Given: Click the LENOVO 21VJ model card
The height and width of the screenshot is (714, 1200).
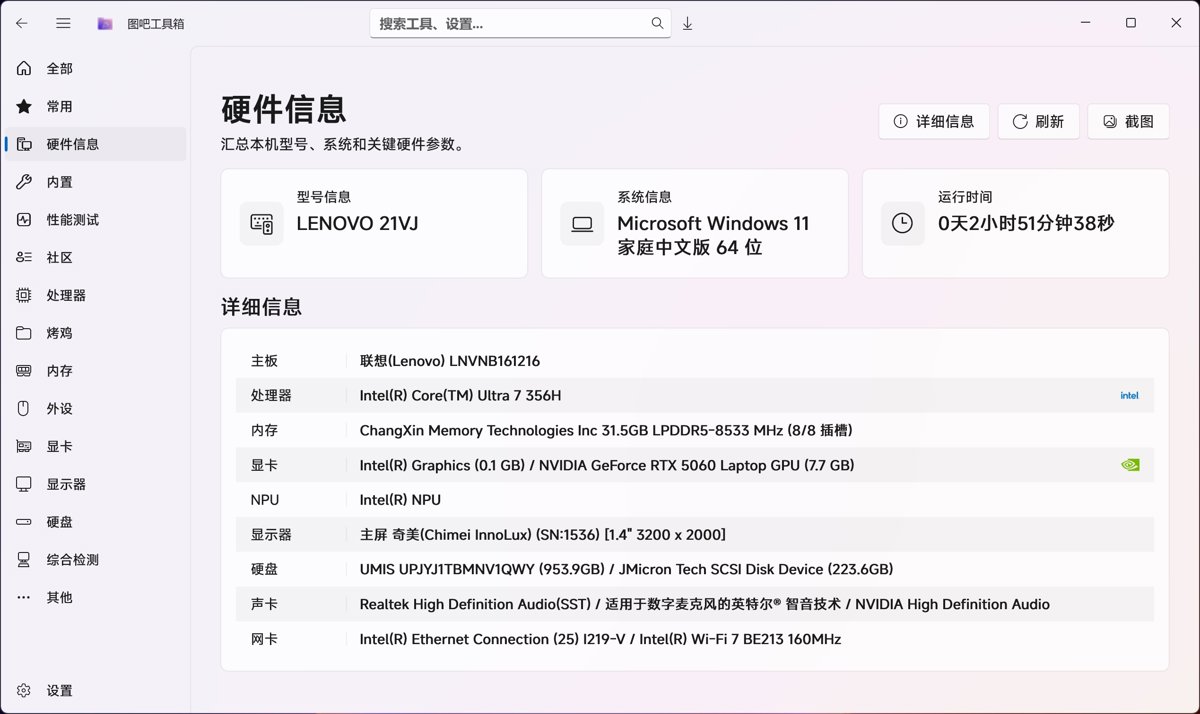Looking at the screenshot, I should coord(374,223).
